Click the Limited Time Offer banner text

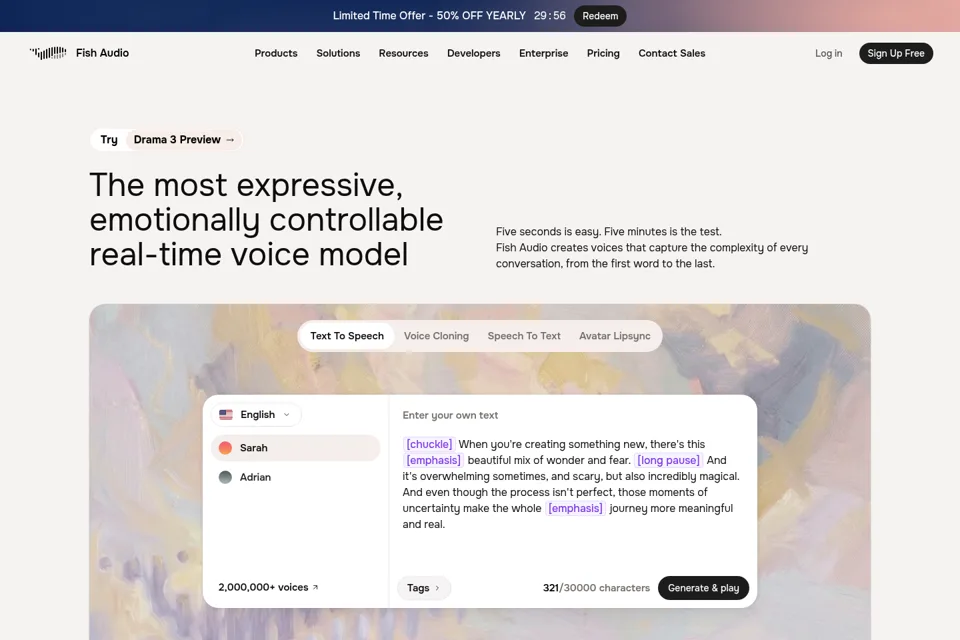click(429, 16)
